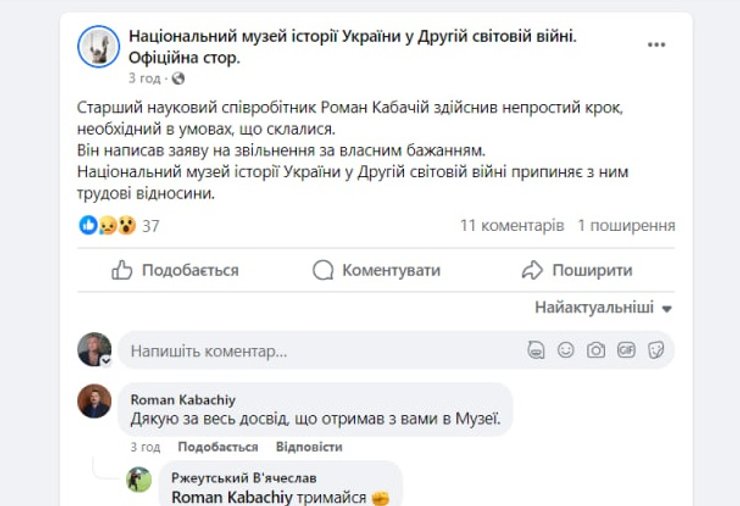This screenshot has width=740, height=506.
Task: Open profile switcher on the comment avatar
Action: pyautogui.click(x=105, y=361)
